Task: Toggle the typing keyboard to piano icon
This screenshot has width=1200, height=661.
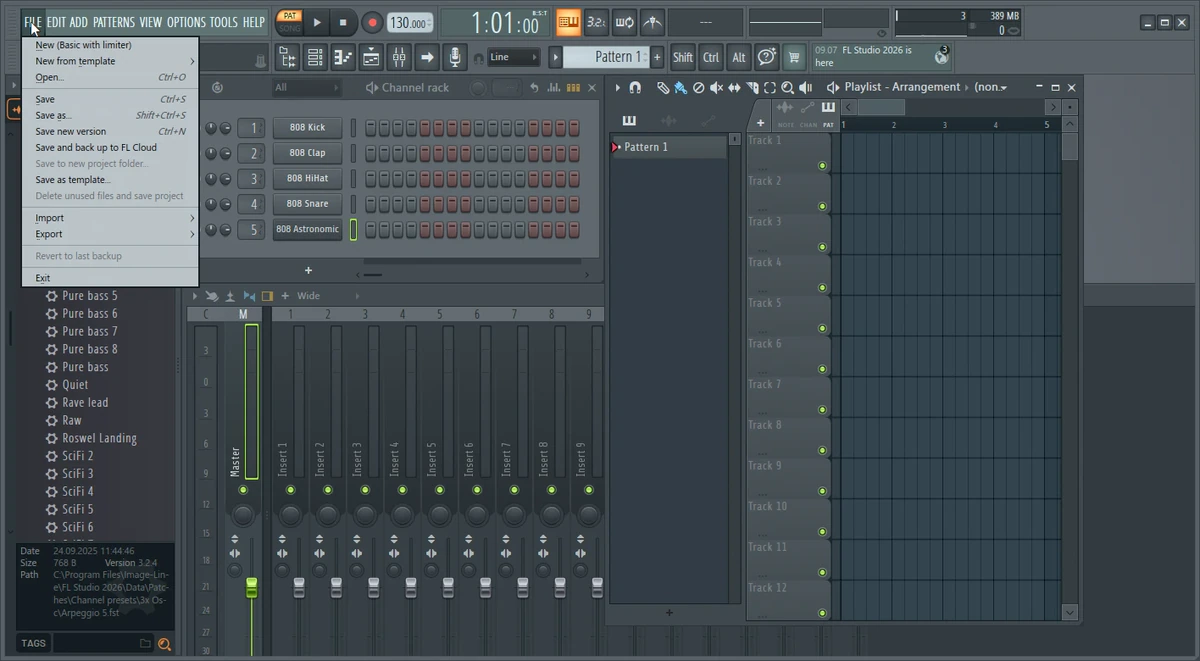Action: [568, 22]
